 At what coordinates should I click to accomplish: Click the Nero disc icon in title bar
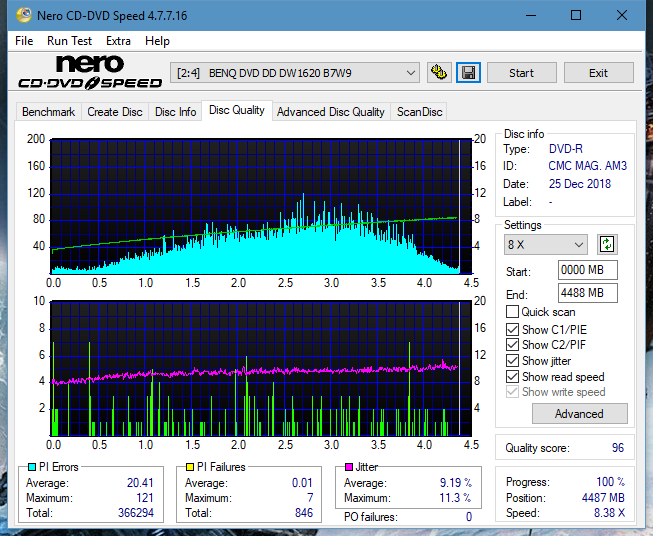24,15
